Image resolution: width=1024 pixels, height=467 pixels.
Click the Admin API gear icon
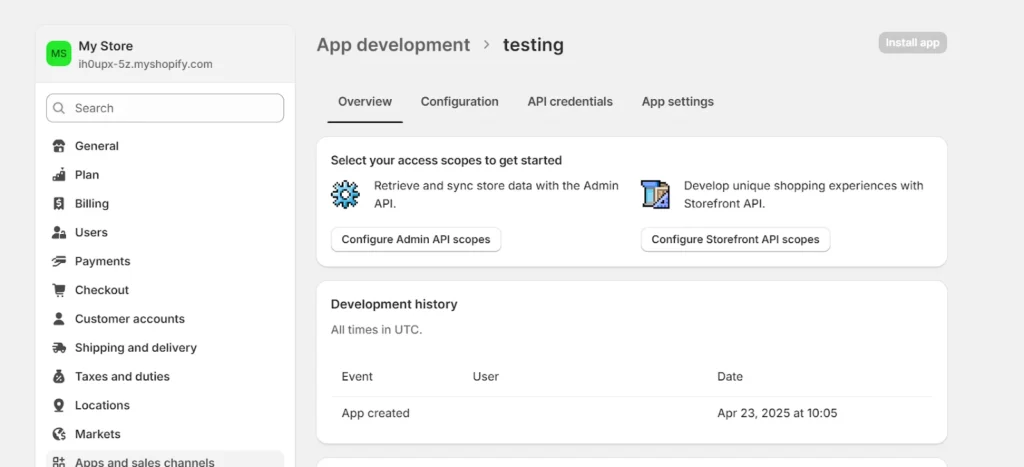tap(345, 194)
